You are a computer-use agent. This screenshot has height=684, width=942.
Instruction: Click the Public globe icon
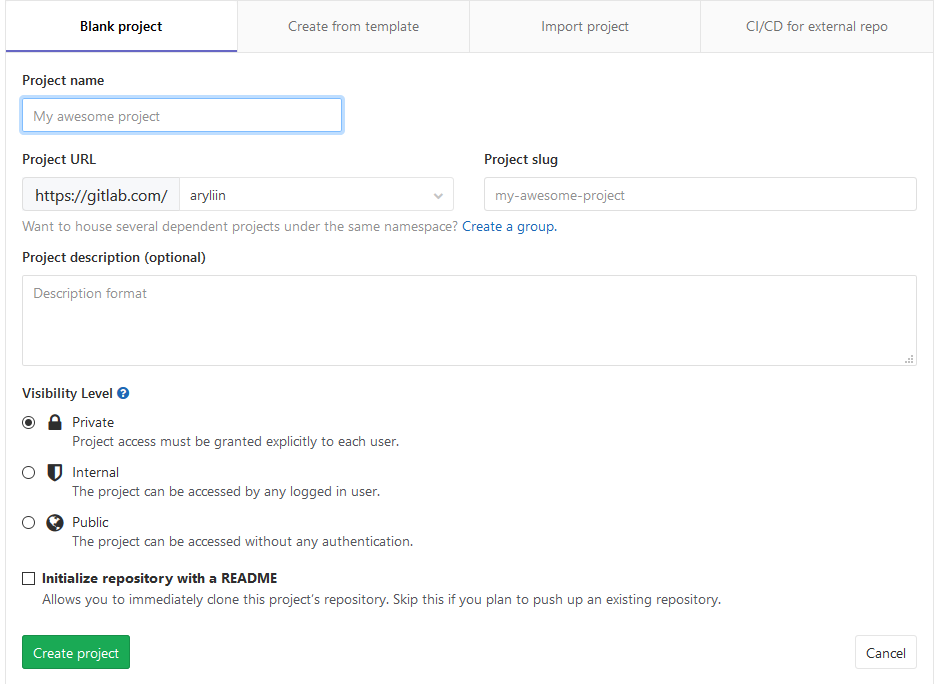tap(55, 522)
